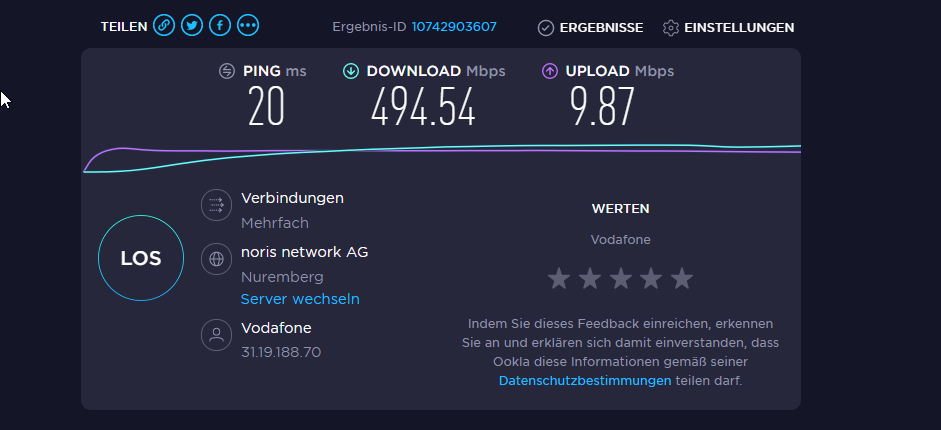Share result on Twitter
The image size is (941, 430).
(x=192, y=25)
